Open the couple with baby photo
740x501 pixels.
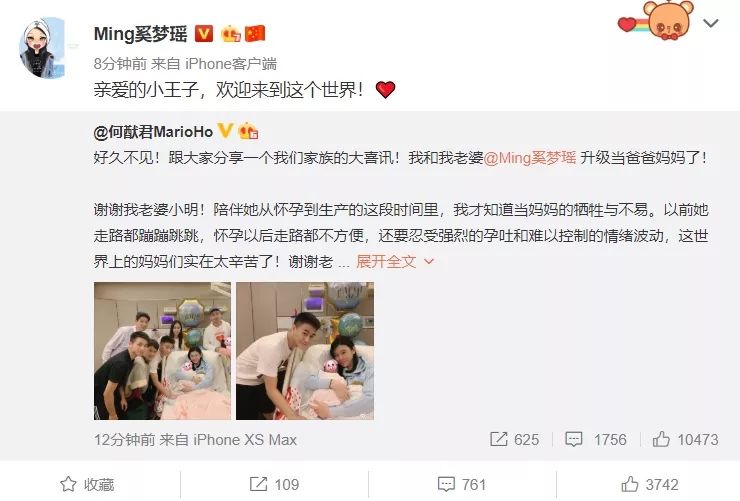[305, 351]
